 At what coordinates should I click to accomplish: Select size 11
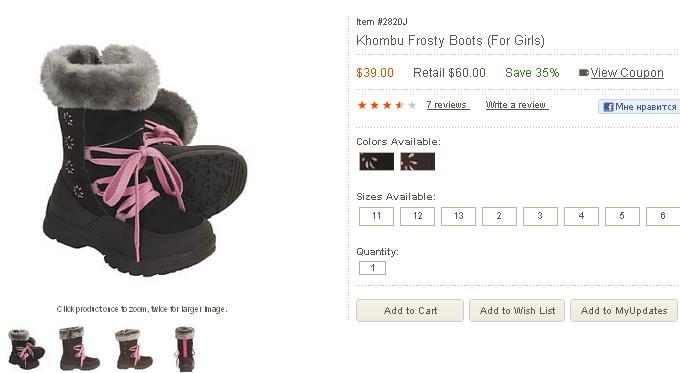(376, 216)
